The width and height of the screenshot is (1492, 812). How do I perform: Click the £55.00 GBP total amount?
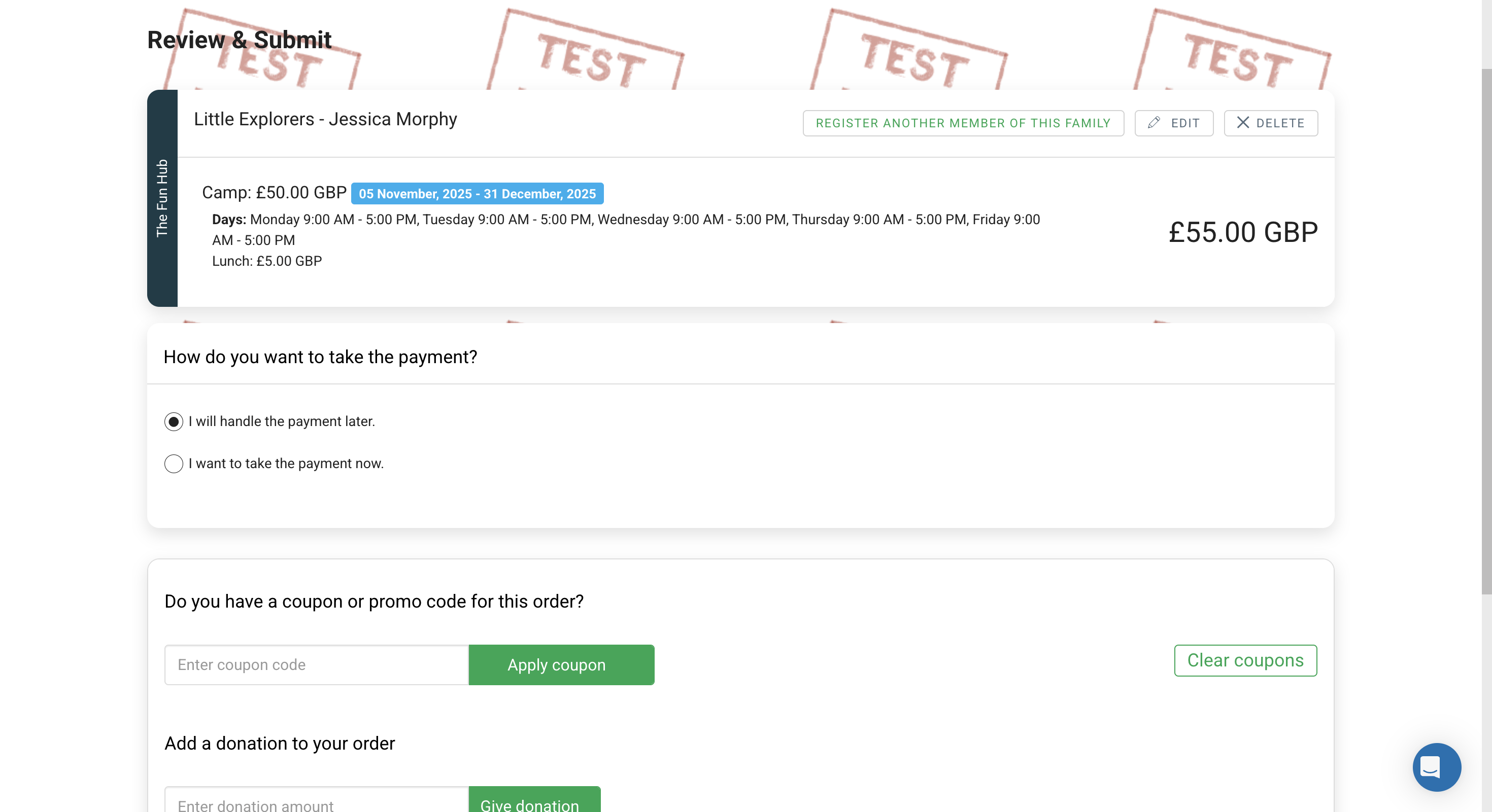[1242, 232]
